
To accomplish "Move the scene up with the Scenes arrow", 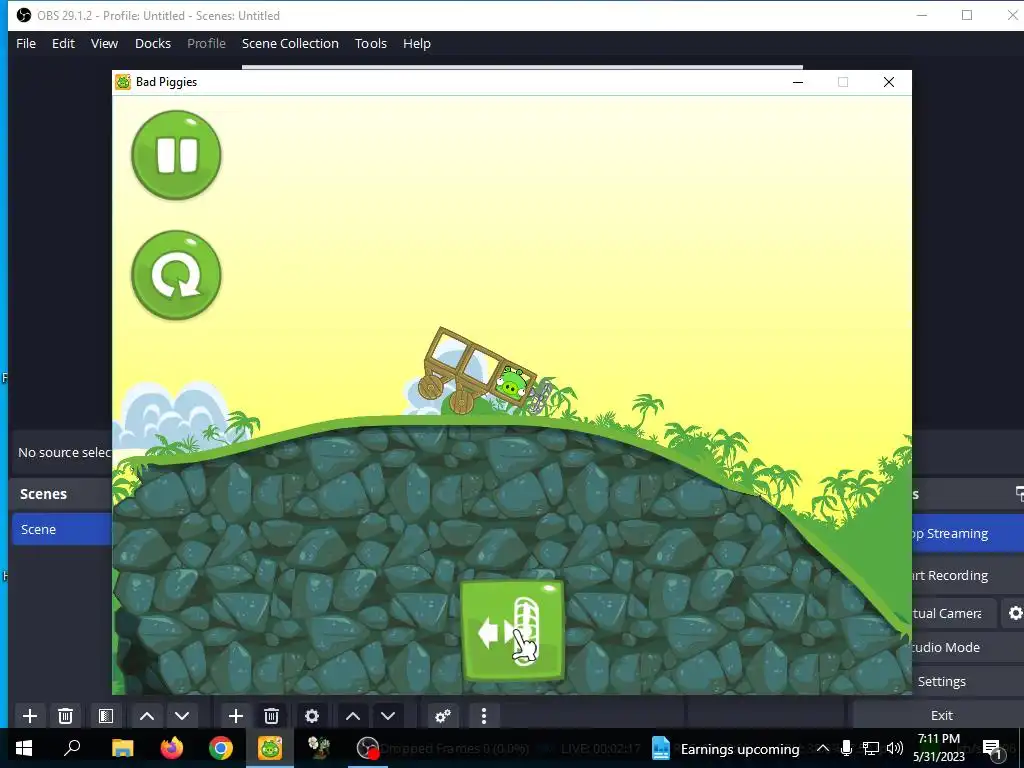I will 147,716.
